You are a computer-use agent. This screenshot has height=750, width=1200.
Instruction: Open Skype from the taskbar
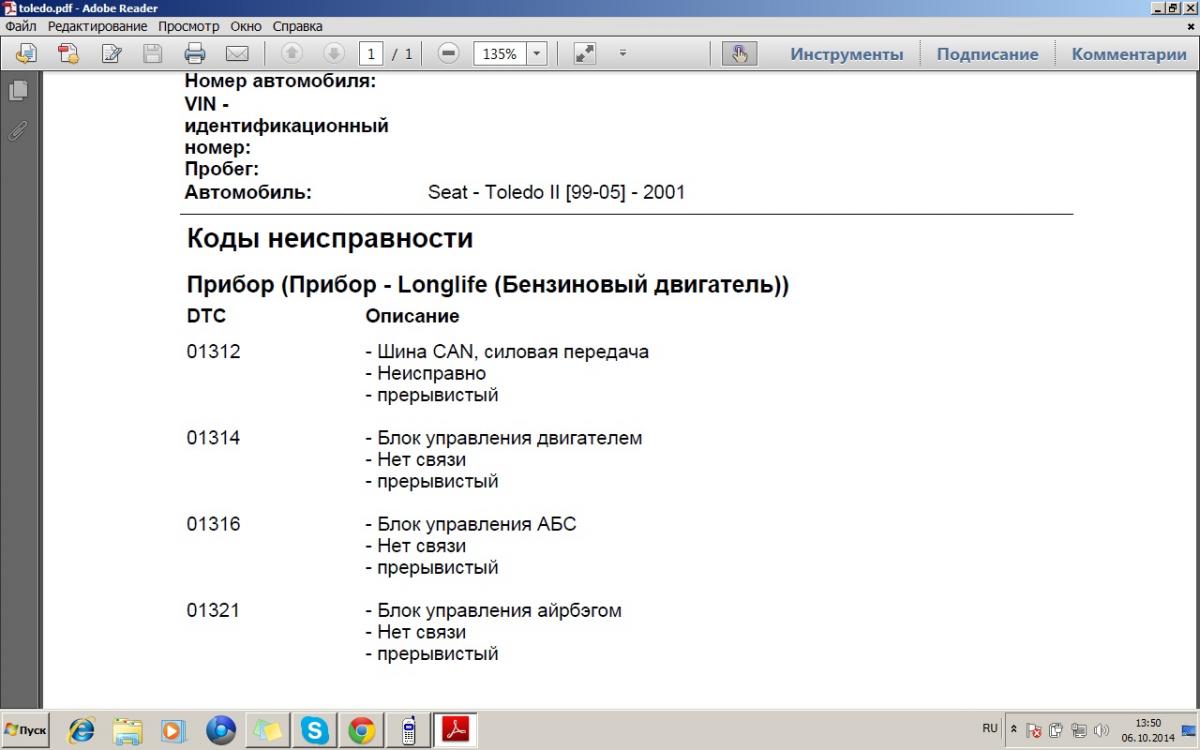coord(315,731)
